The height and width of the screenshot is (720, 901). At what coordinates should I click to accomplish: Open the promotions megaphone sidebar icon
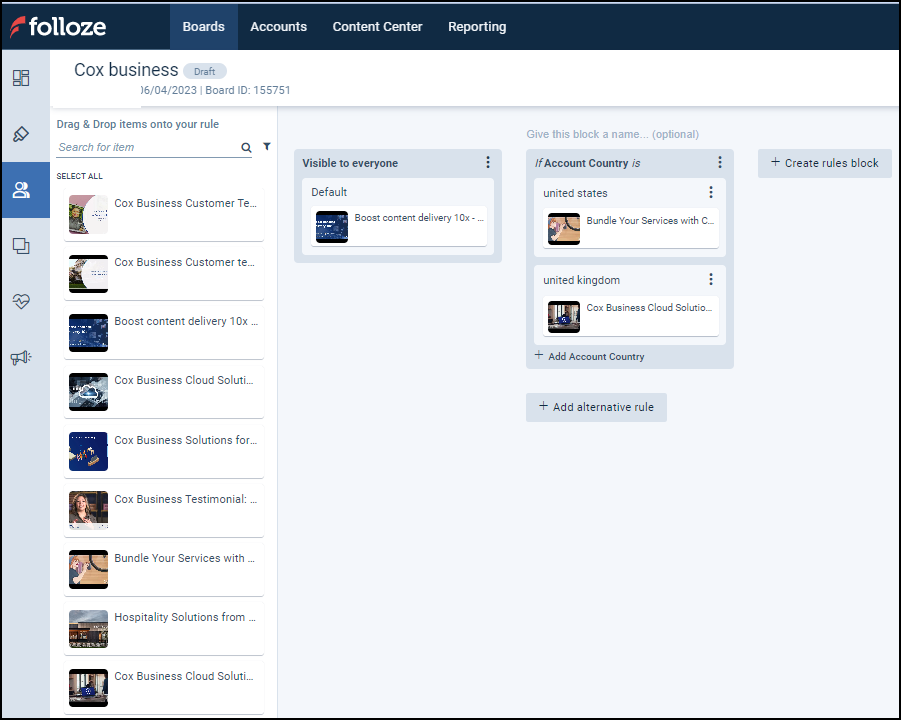[x=21, y=357]
